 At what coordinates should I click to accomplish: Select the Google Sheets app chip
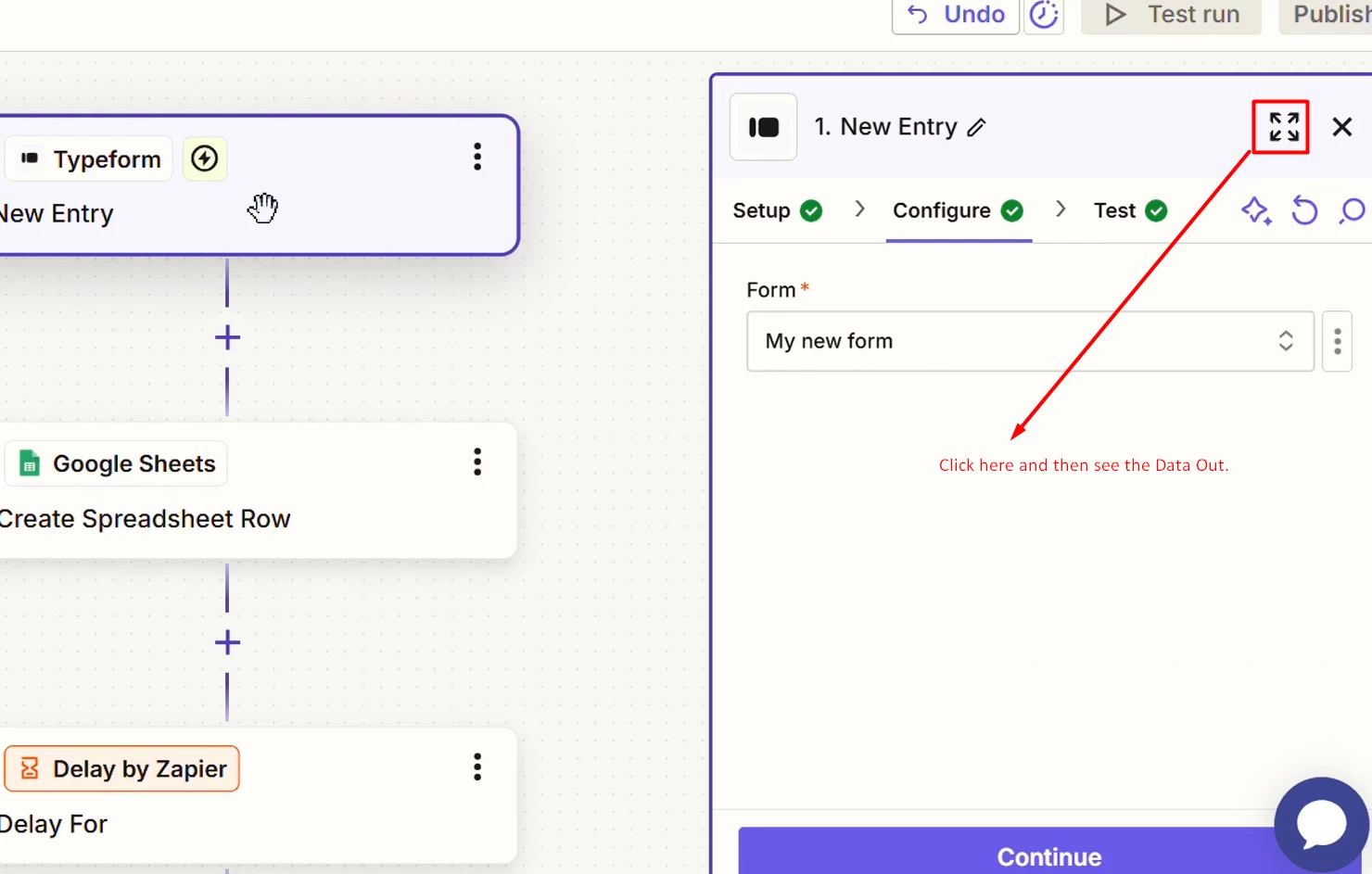click(117, 463)
